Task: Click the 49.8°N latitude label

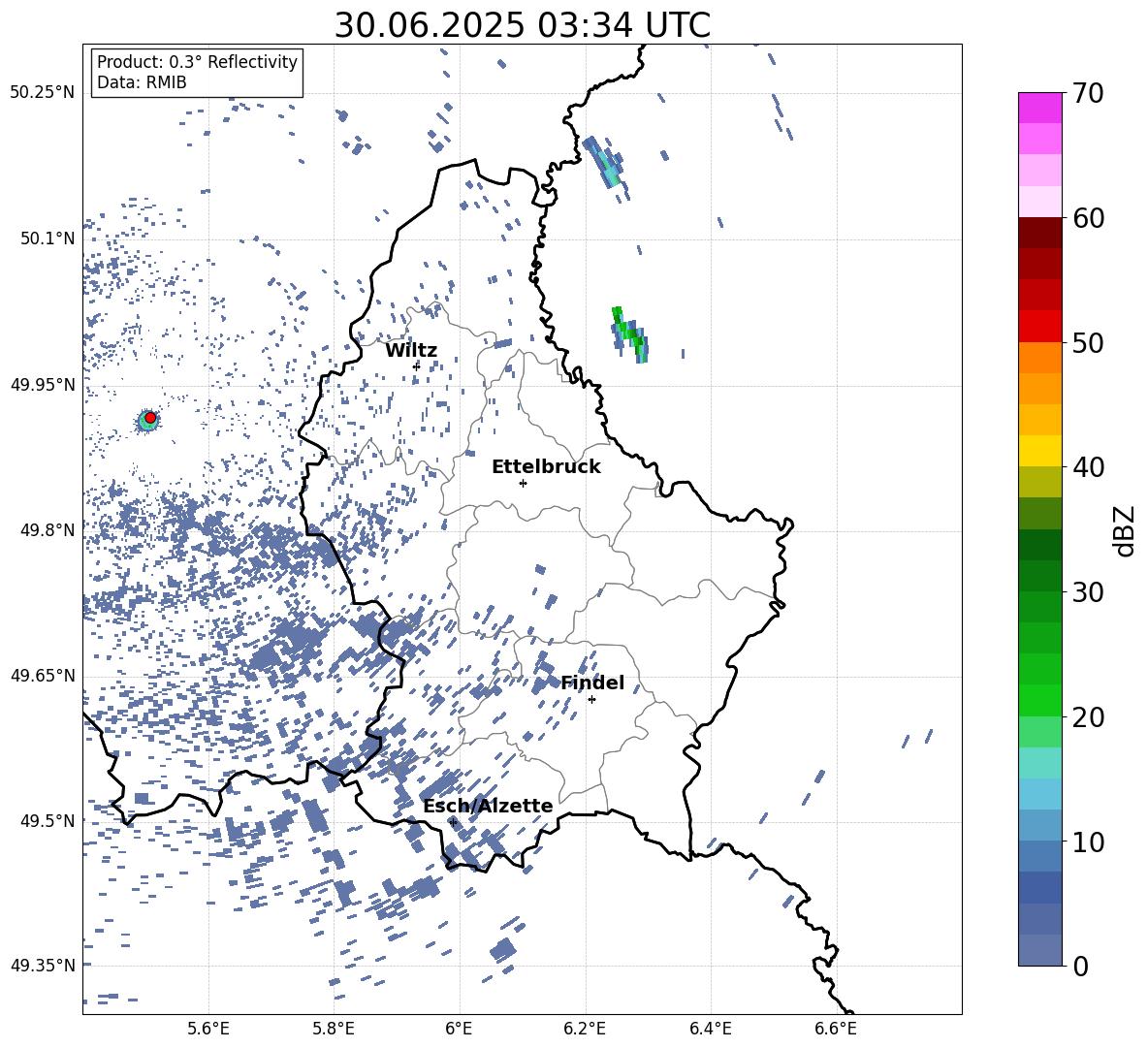Action: 47,530
